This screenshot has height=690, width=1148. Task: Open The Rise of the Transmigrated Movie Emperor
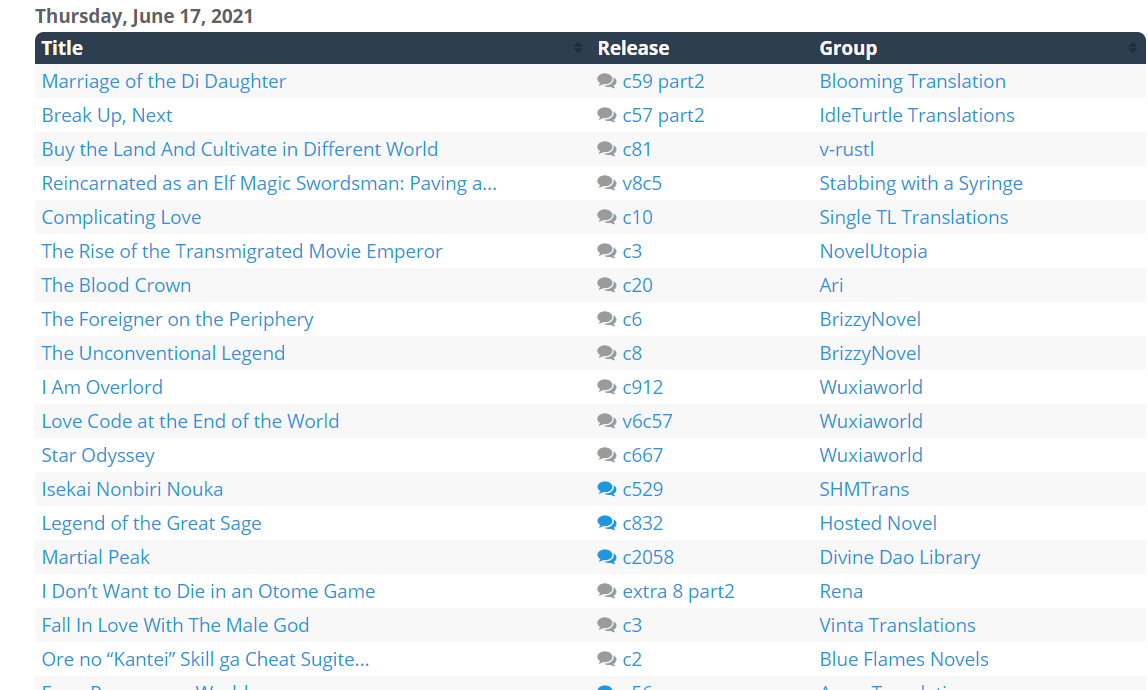tap(242, 251)
